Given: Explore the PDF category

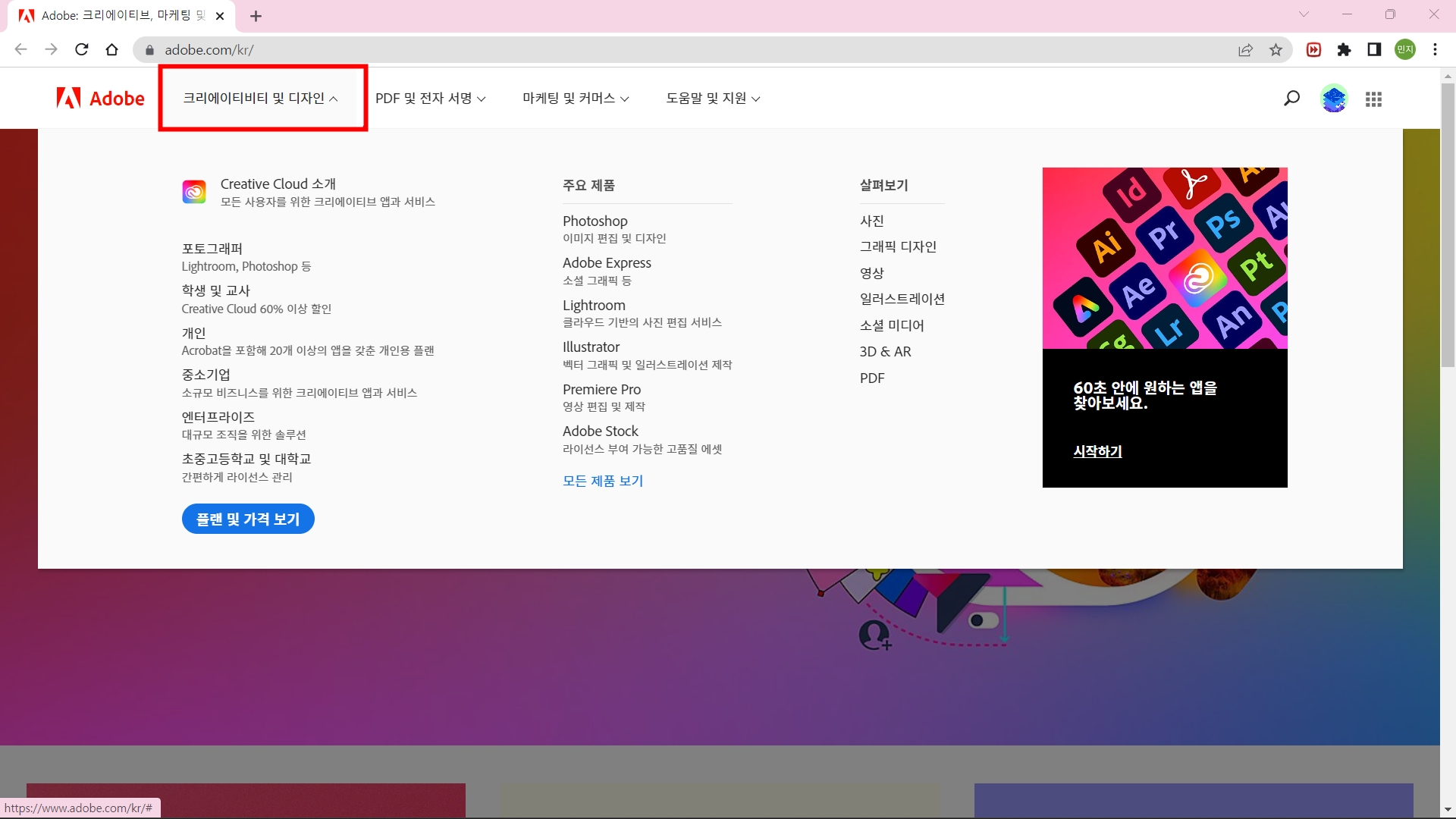Looking at the screenshot, I should (872, 378).
